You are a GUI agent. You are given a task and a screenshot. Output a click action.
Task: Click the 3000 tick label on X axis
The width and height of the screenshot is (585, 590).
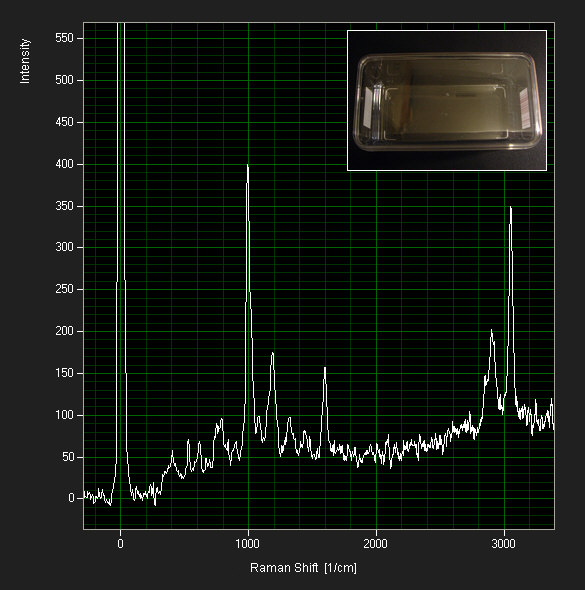coord(504,544)
